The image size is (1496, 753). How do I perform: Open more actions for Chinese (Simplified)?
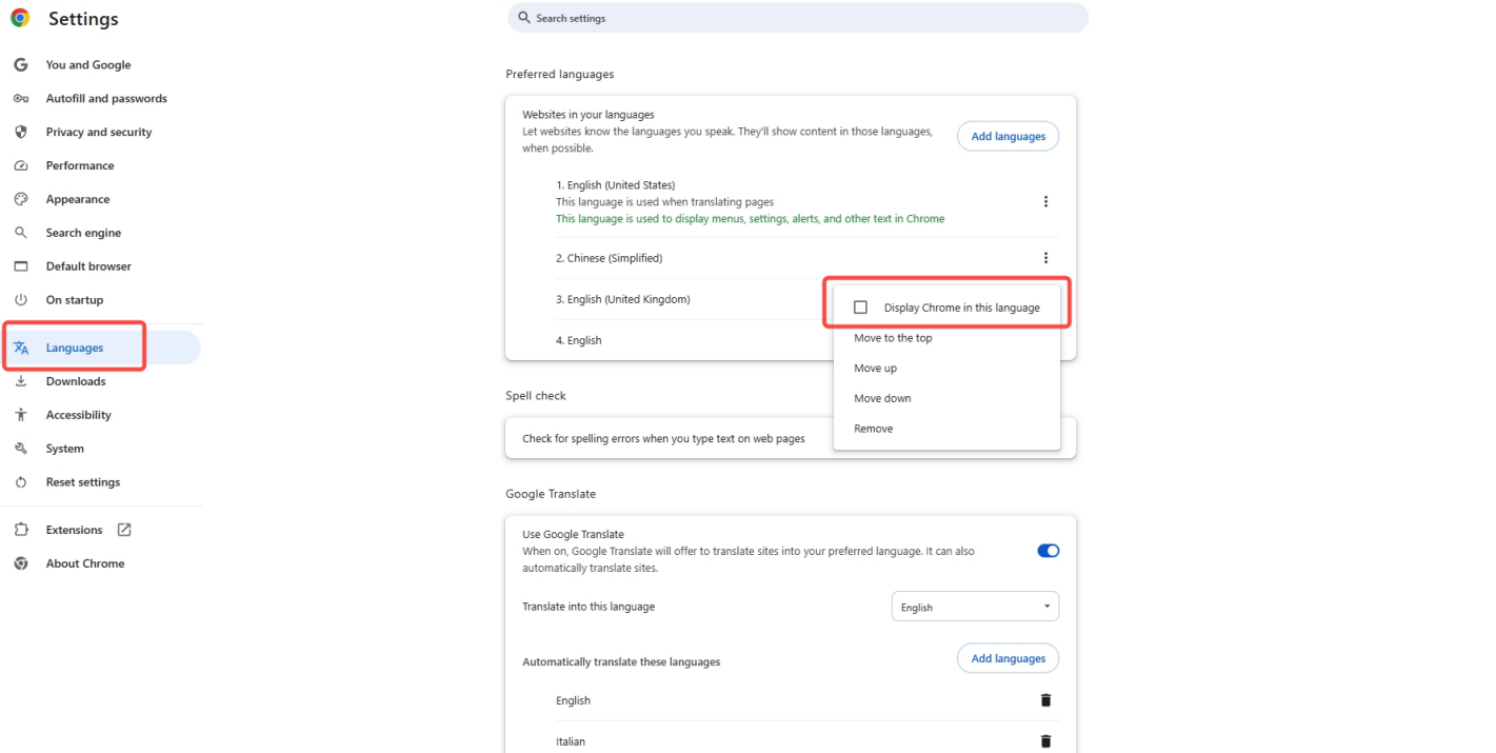point(1046,258)
